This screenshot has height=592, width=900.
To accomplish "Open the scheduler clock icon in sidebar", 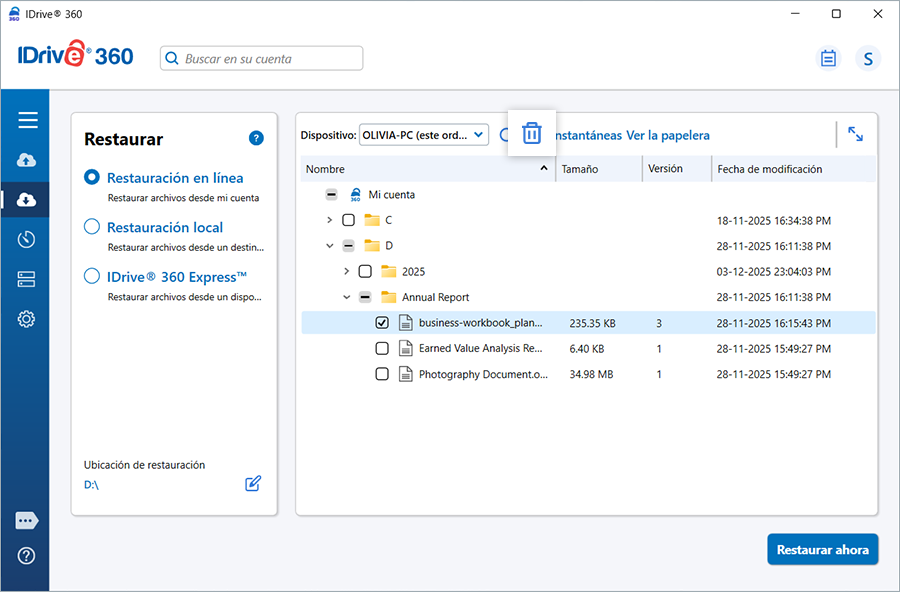I will 27,240.
